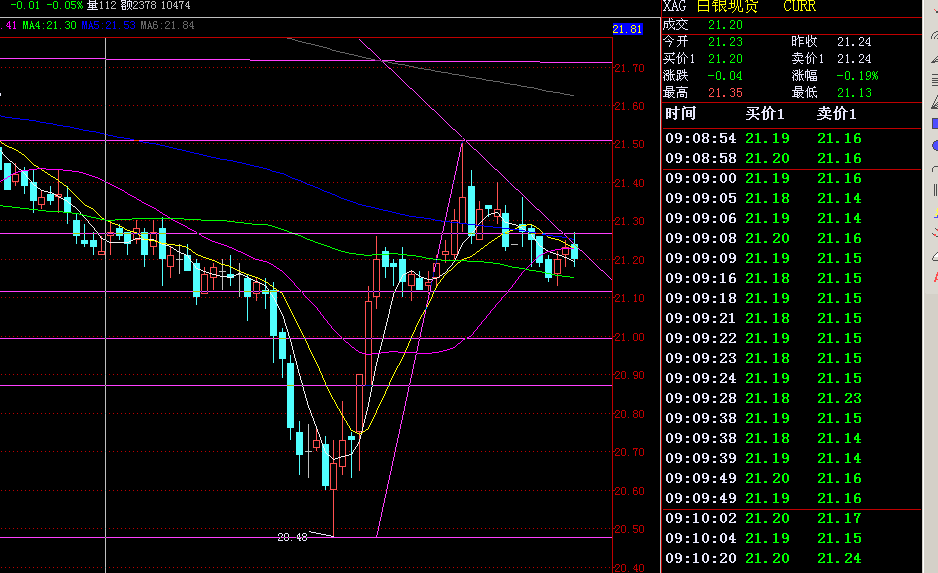This screenshot has height=573, width=938.
Task: Select the 涨跌 change value -0.04
Action: tap(724, 76)
